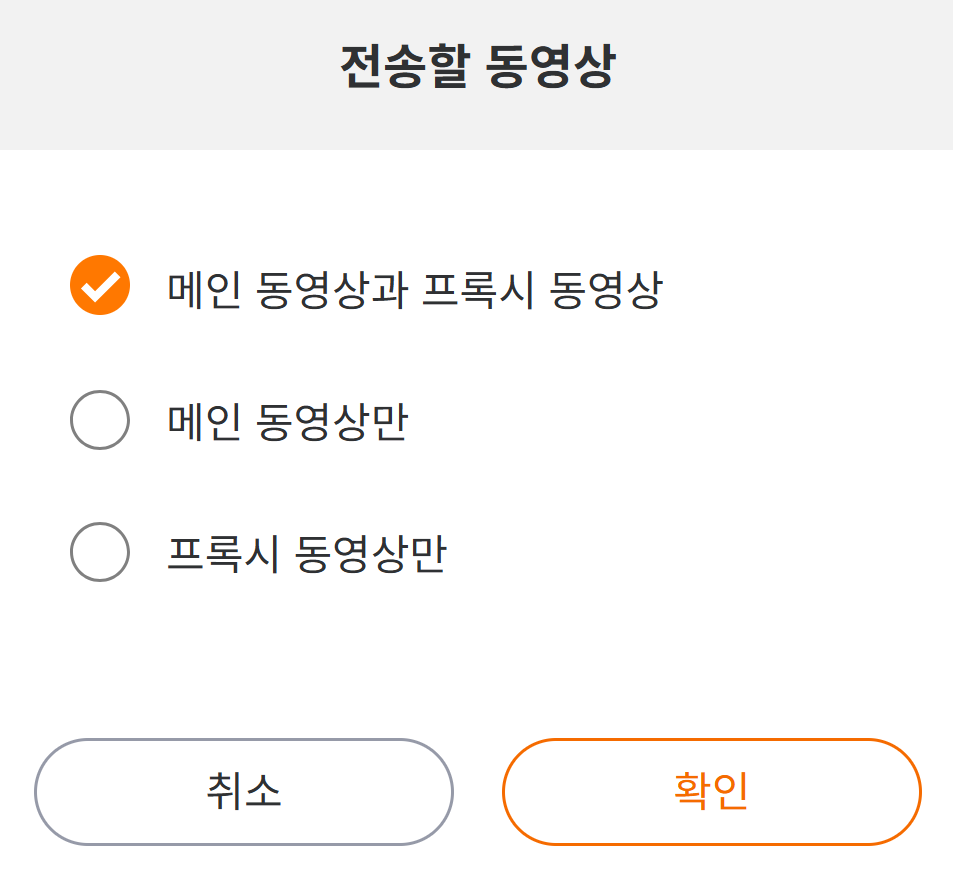Image resolution: width=953 pixels, height=875 pixels.
Task: Select the '프록시 동영상만' radio circle
Action: pyautogui.click(x=100, y=552)
